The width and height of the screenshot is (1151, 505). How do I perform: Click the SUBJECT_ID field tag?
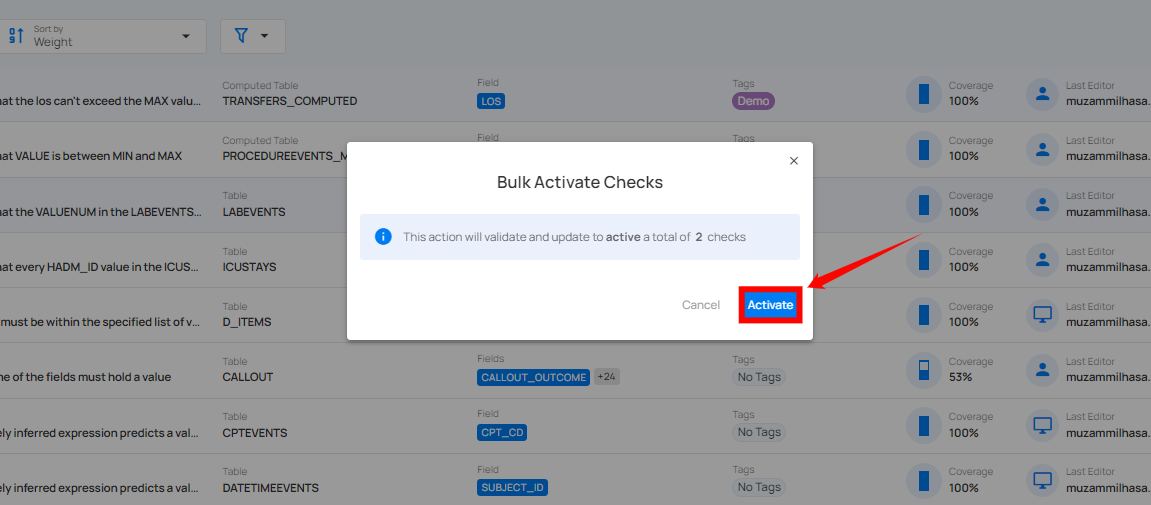[512, 488]
